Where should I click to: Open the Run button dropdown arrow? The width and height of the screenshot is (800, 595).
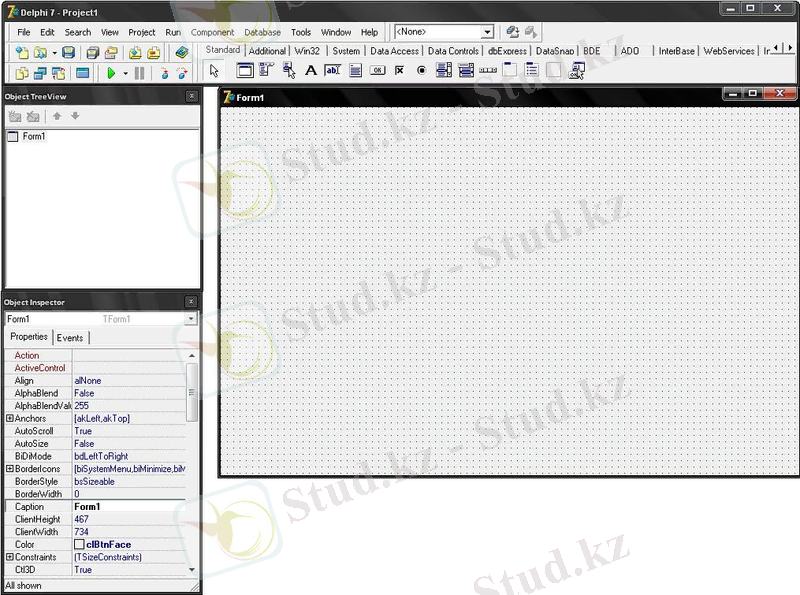(126, 74)
